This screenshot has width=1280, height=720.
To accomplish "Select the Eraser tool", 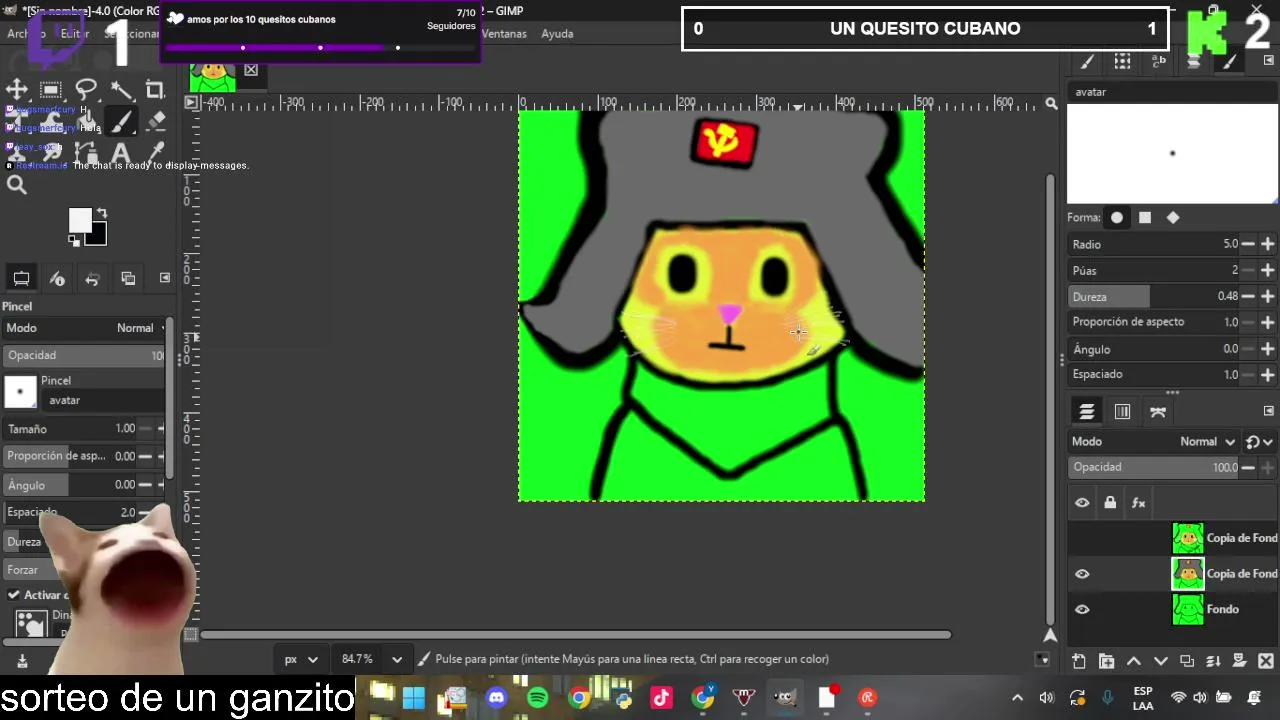I will [155, 122].
